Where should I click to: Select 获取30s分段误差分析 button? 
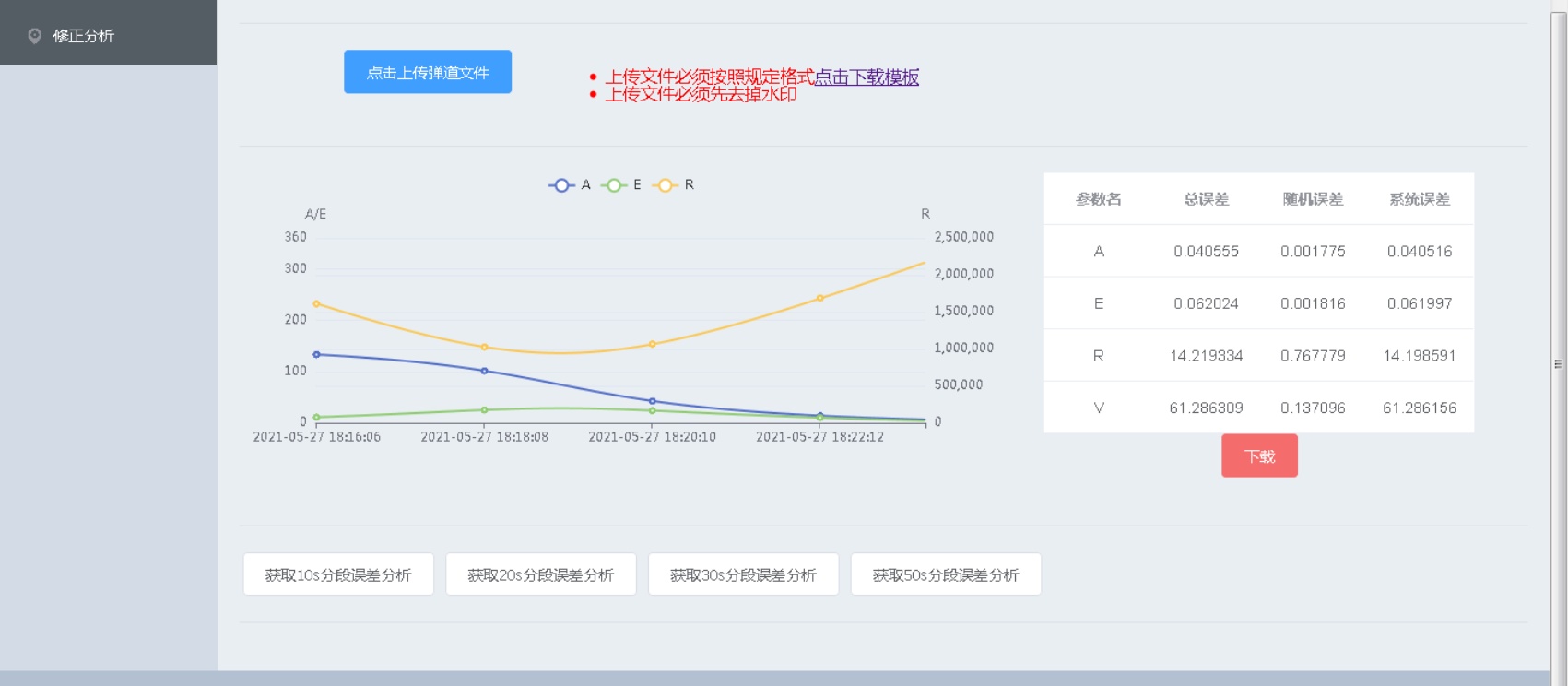coord(743,574)
